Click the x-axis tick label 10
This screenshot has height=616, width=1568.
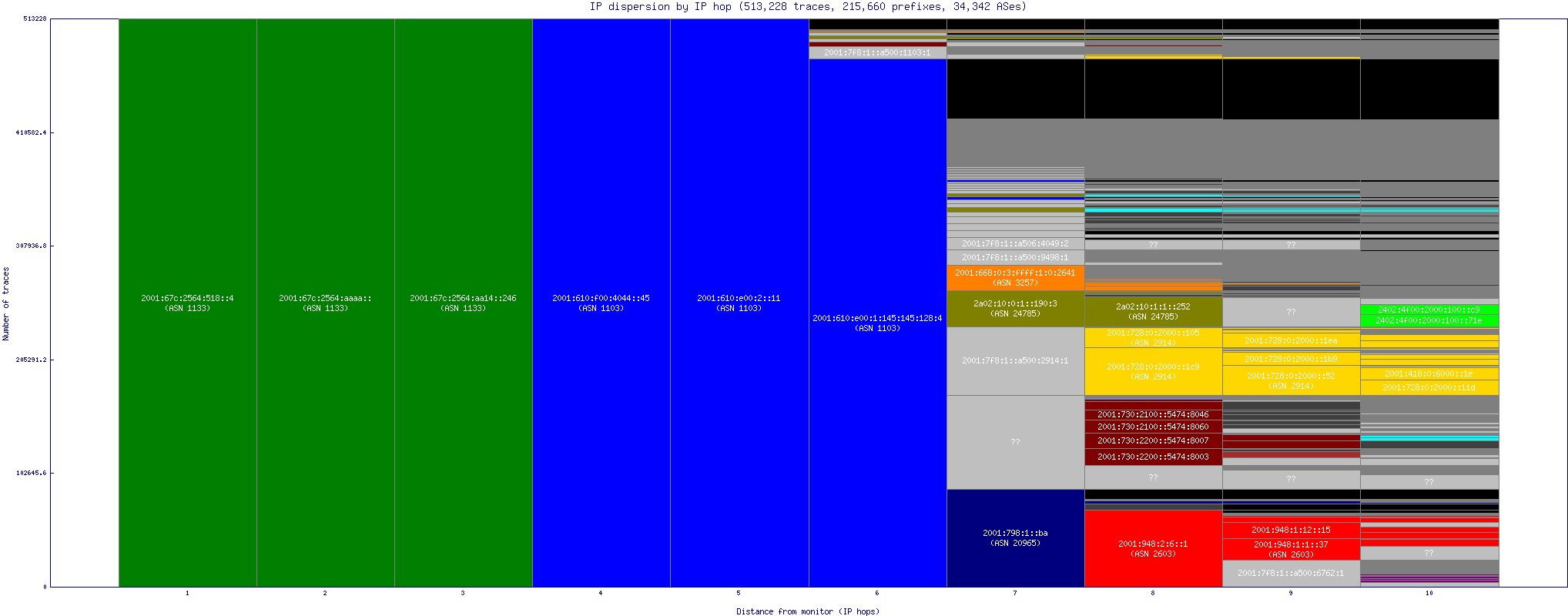(1429, 593)
